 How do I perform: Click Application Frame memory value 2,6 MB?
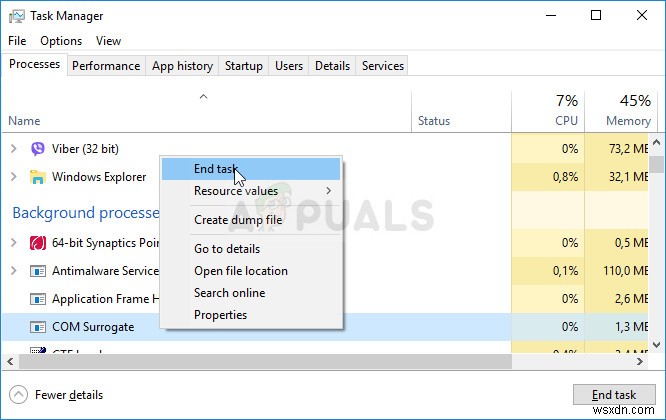(631, 299)
